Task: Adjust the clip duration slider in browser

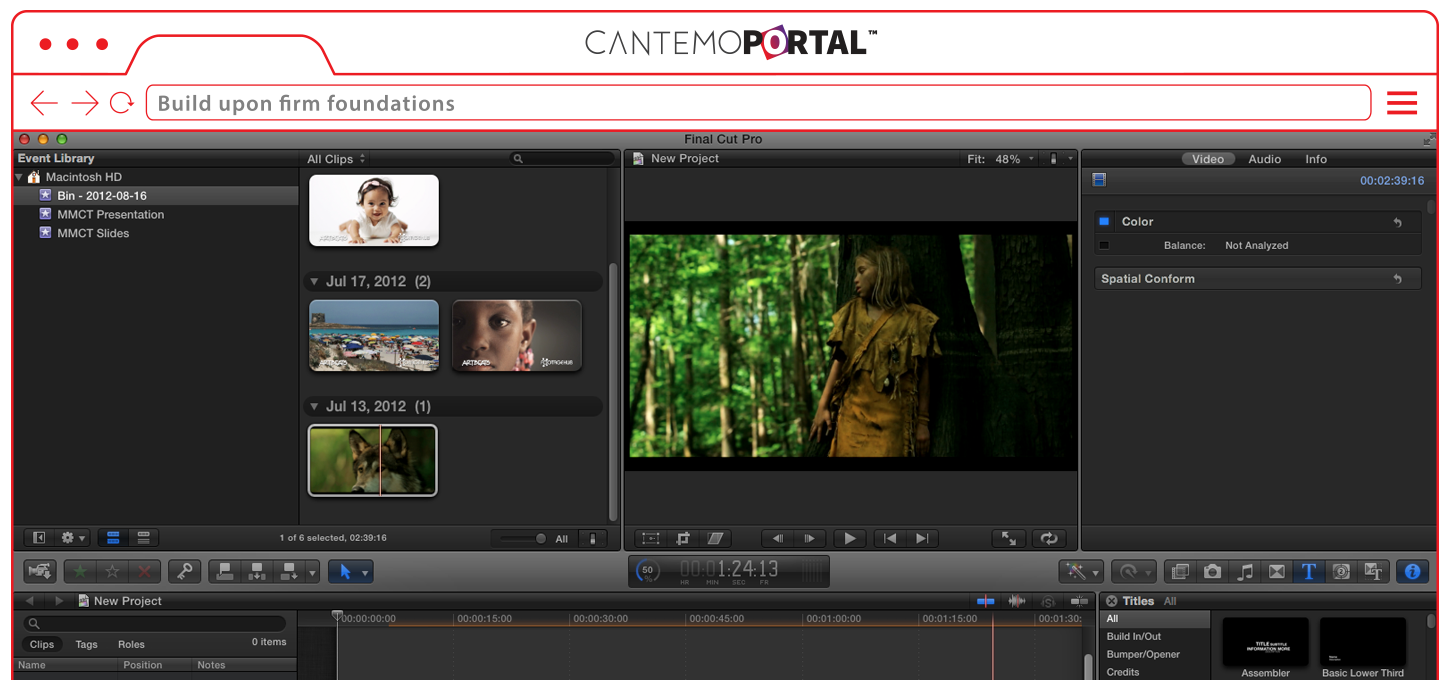Action: [540, 538]
